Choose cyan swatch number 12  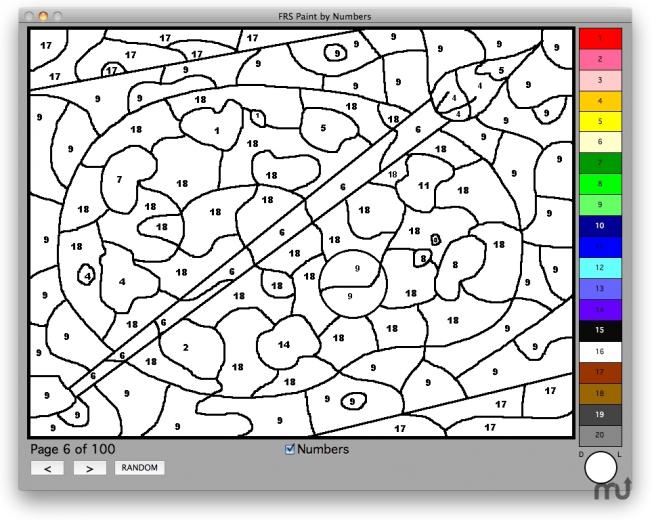[600, 268]
